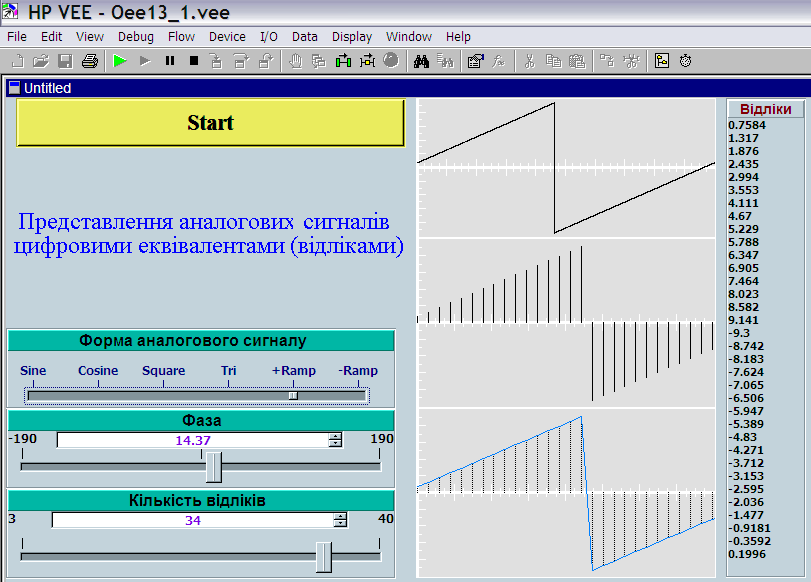Select Square signal shape label
This screenshot has height=582, width=811.
coord(163,370)
